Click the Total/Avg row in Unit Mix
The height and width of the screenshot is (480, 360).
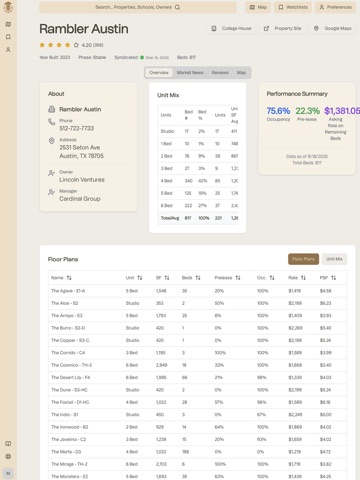198,218
